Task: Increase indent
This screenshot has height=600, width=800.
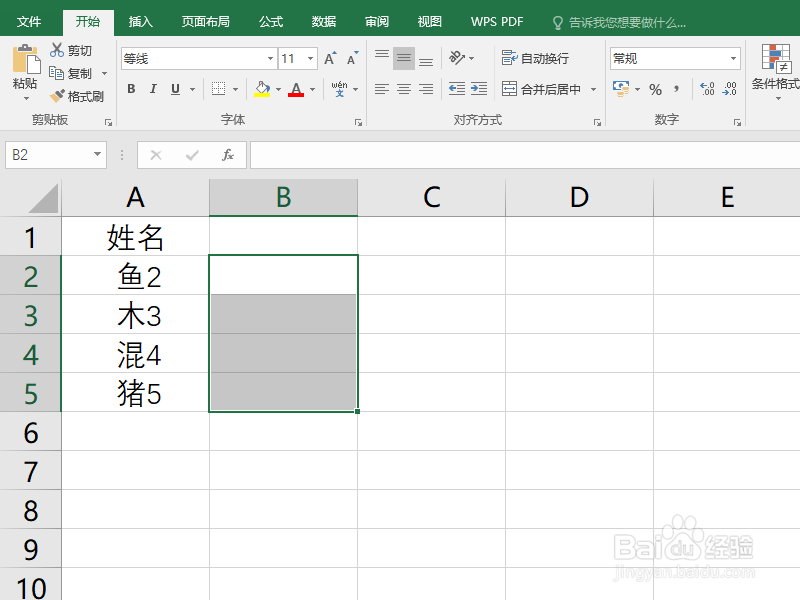Action: (479, 89)
